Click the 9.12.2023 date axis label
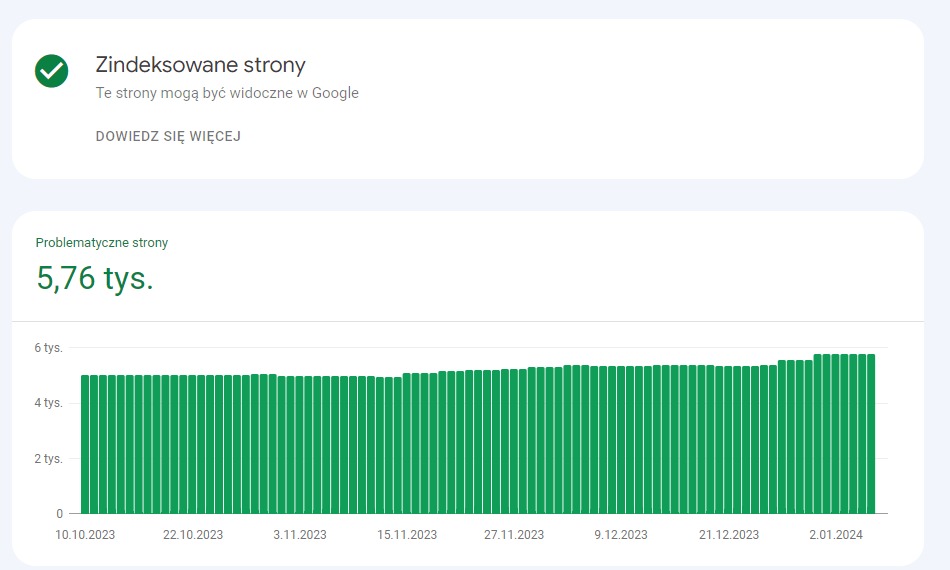Viewport: 950px width, 570px height. [621, 535]
